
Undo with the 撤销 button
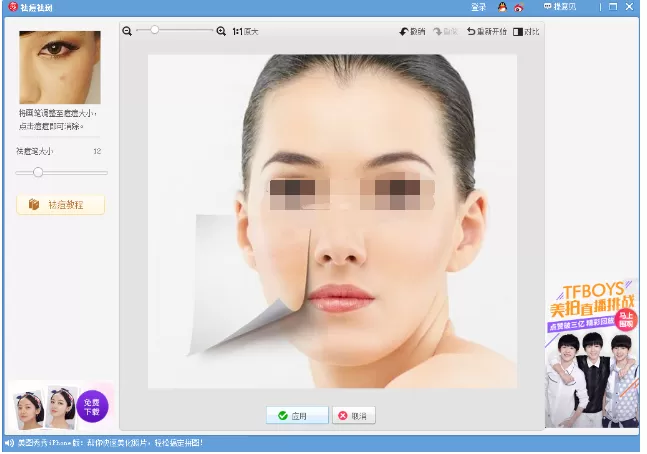(x=412, y=31)
